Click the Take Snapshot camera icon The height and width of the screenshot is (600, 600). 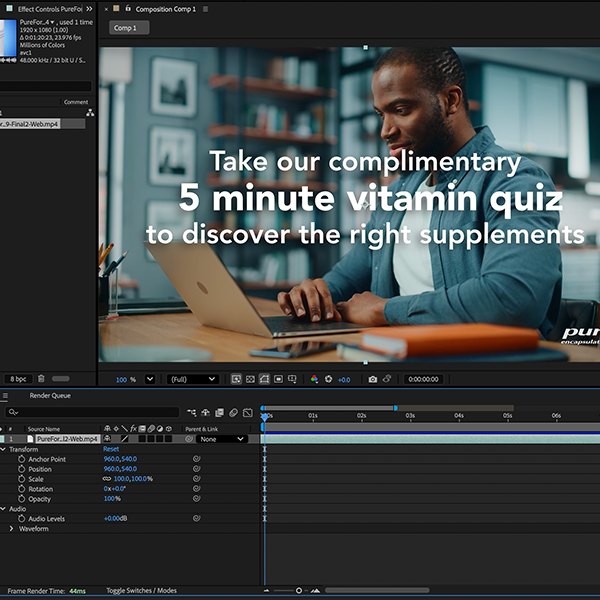coord(373,380)
